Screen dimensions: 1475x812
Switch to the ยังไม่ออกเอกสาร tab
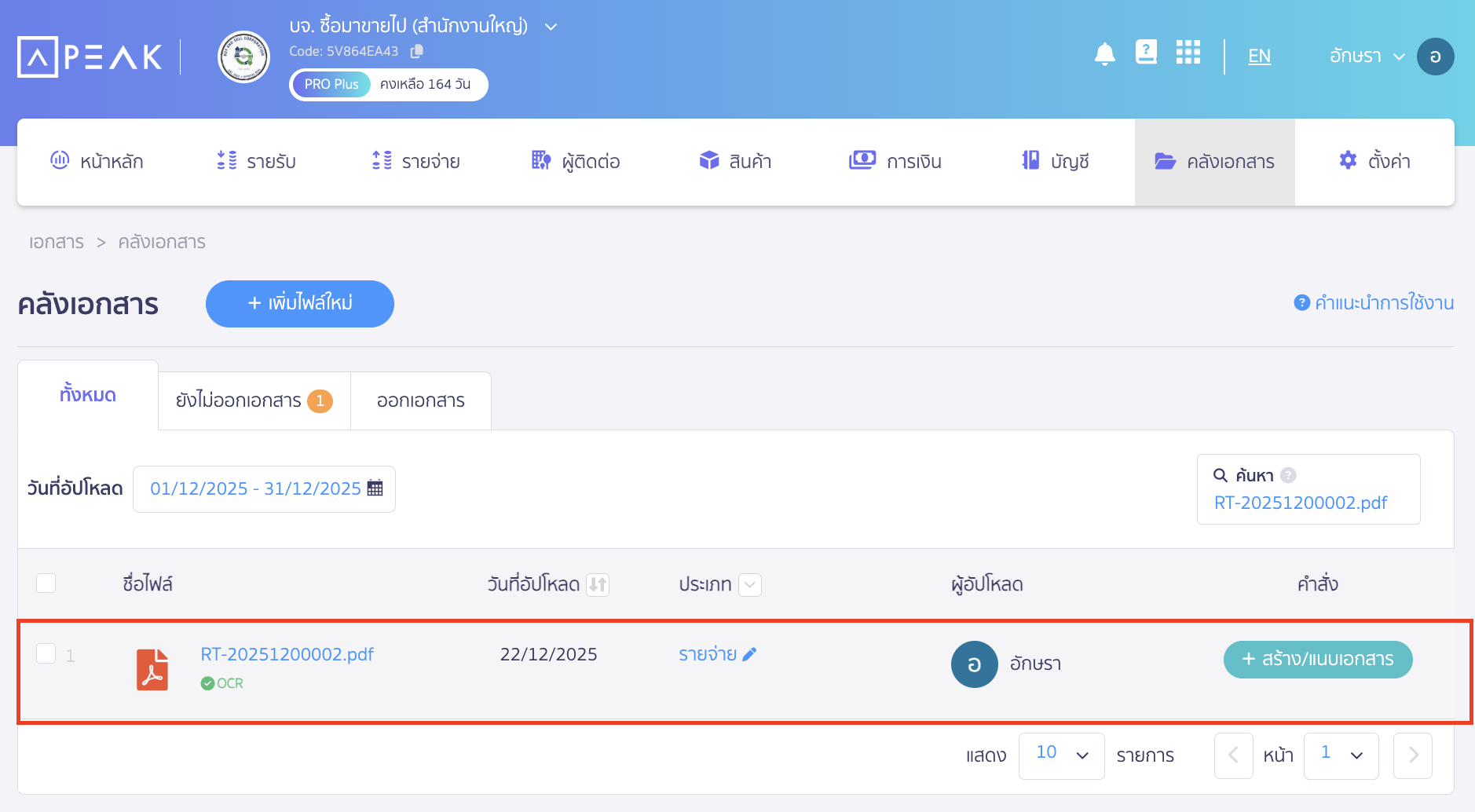[254, 401]
